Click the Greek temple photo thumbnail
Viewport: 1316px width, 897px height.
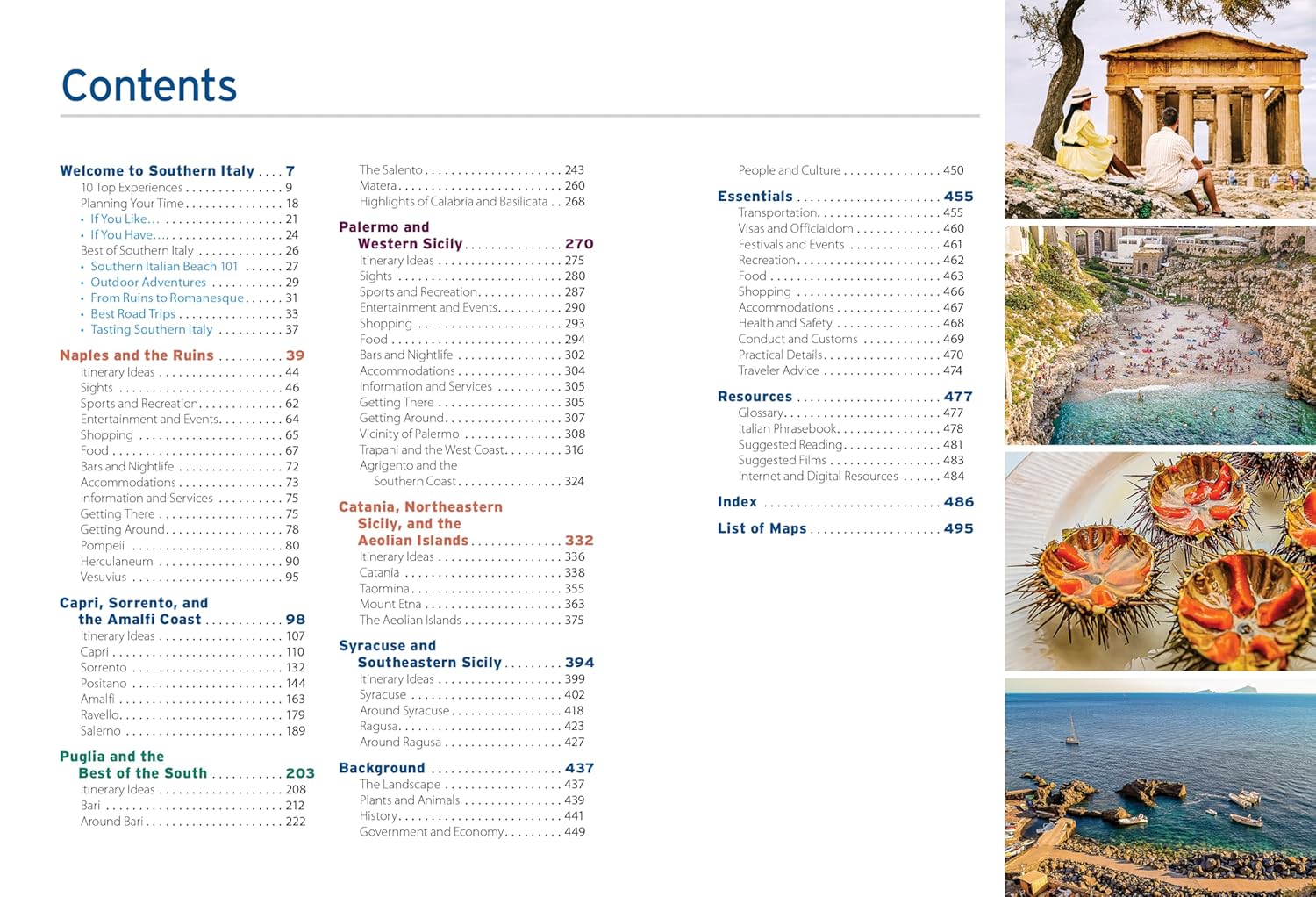point(1160,109)
